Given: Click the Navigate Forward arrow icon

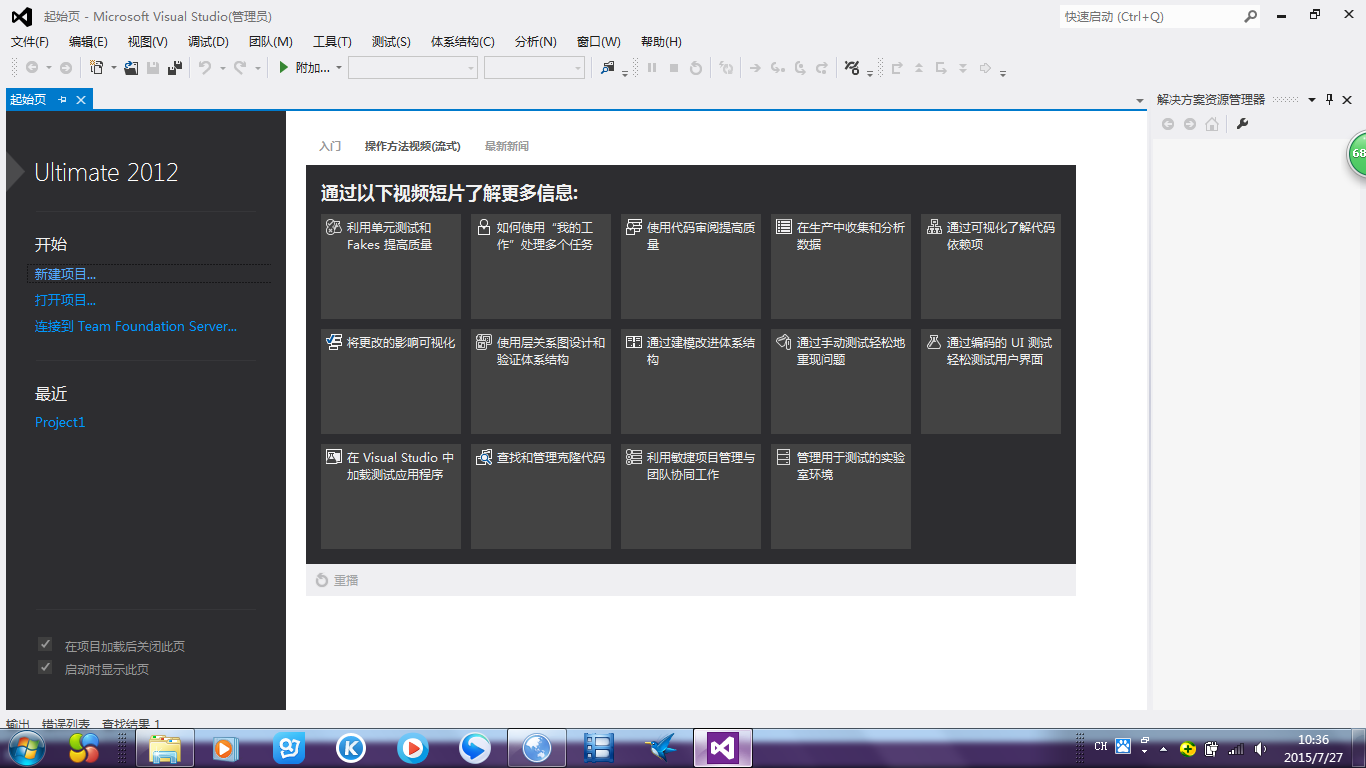Looking at the screenshot, I should tap(66, 68).
